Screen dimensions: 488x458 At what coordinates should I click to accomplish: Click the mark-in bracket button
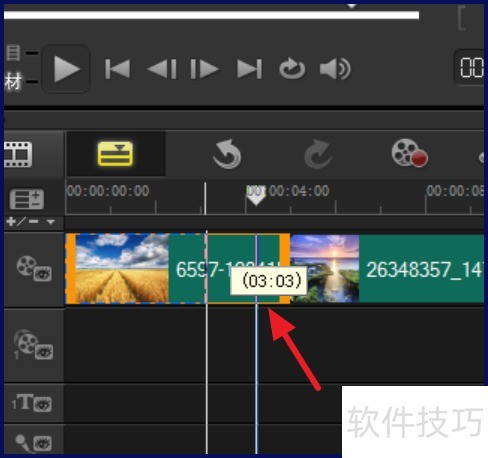[462, 17]
